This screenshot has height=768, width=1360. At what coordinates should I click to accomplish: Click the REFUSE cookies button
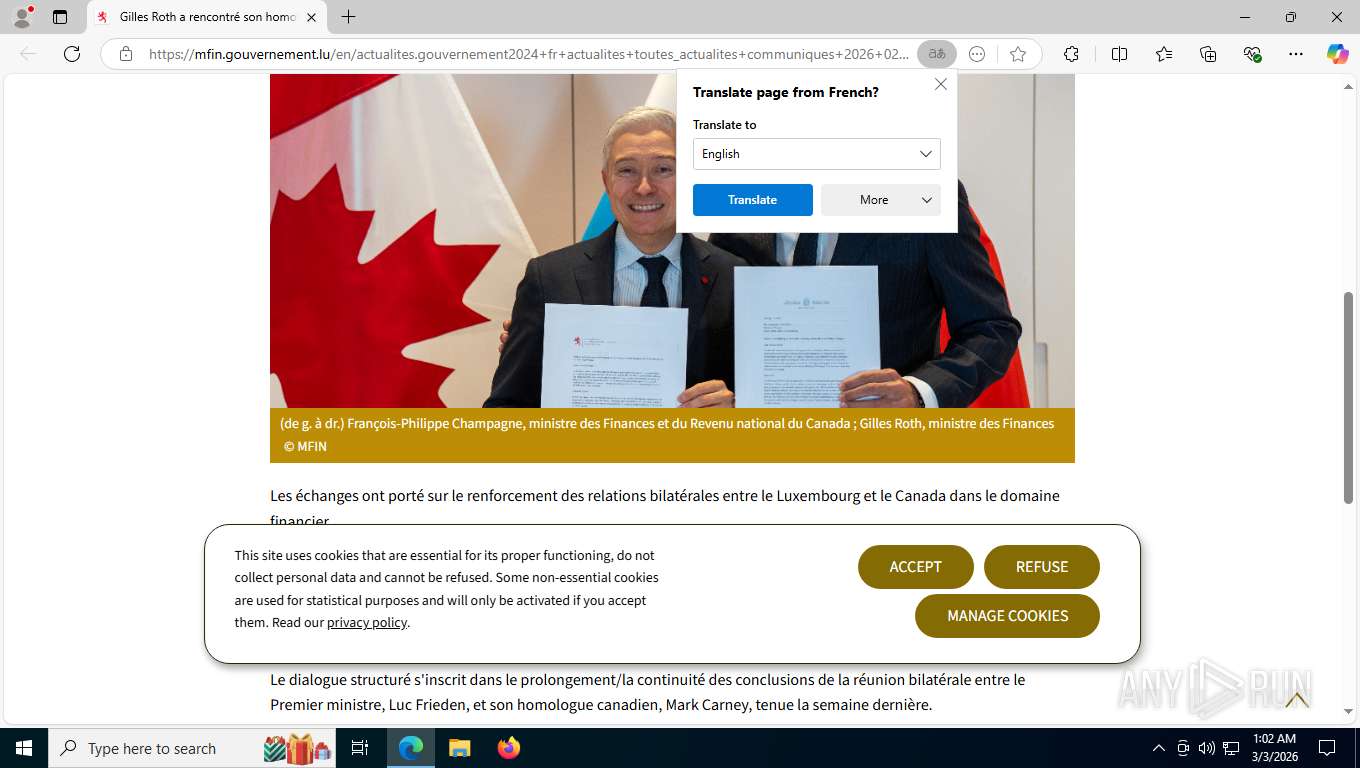(x=1041, y=567)
